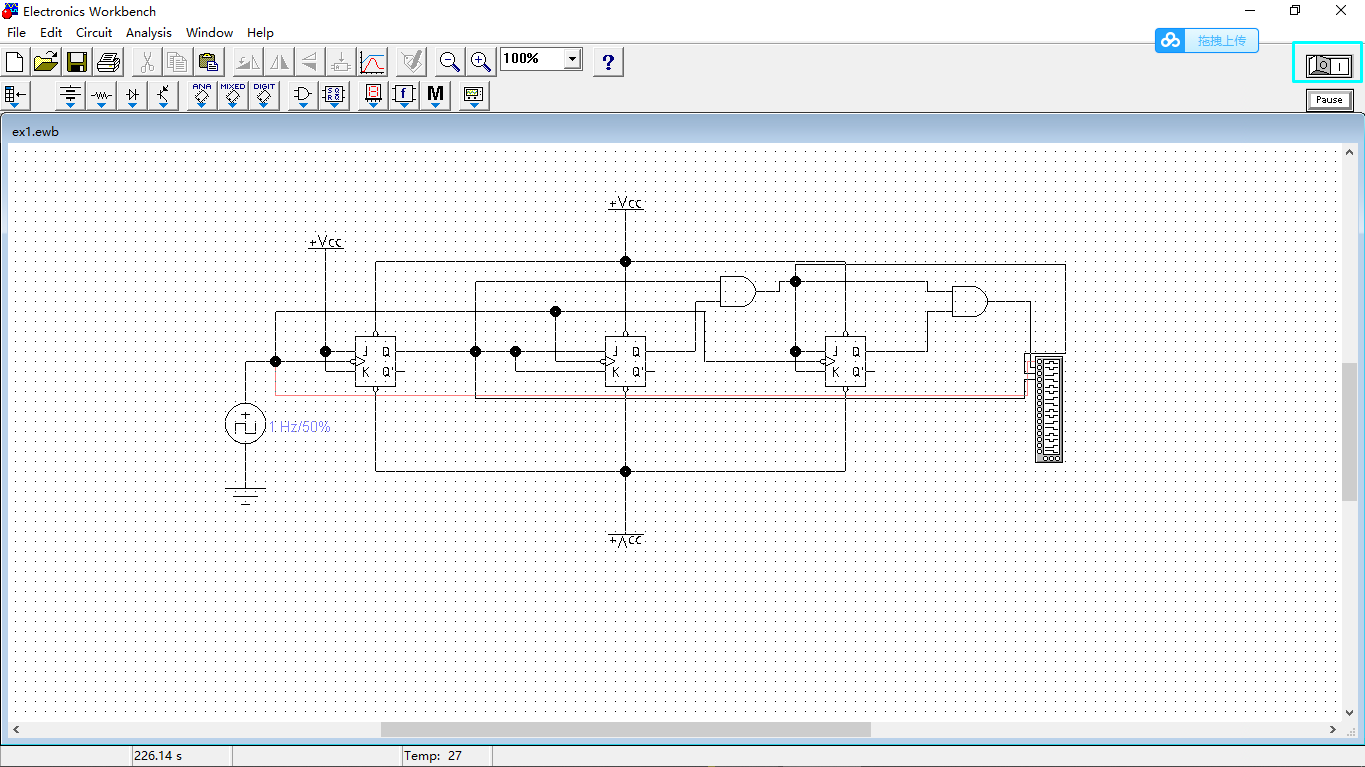Open the Logic Gates parts bin
Image resolution: width=1365 pixels, height=767 pixels.
[301, 95]
